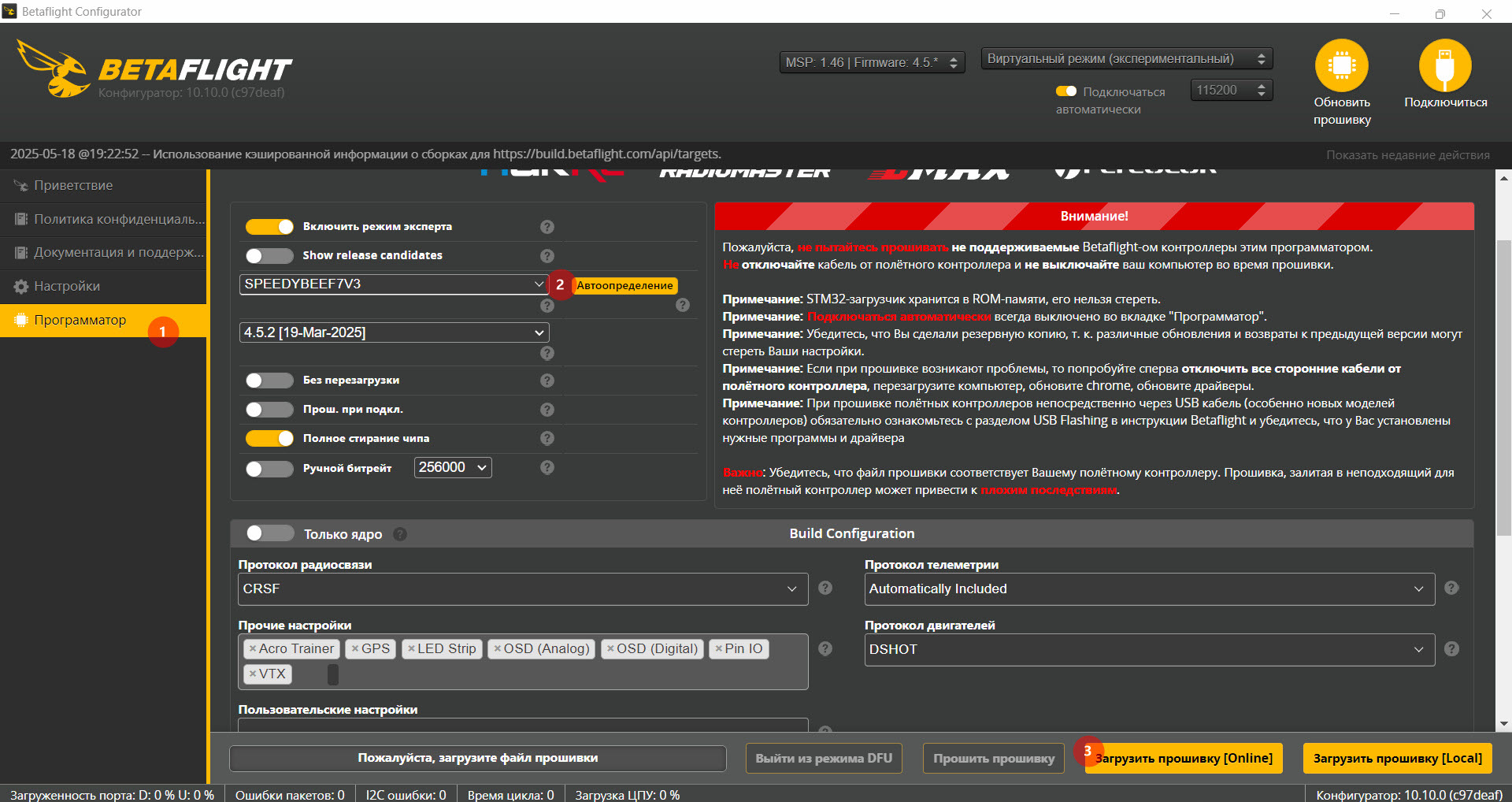Click Показать недавние действия link
This screenshot has height=802, width=1512.
point(1408,154)
